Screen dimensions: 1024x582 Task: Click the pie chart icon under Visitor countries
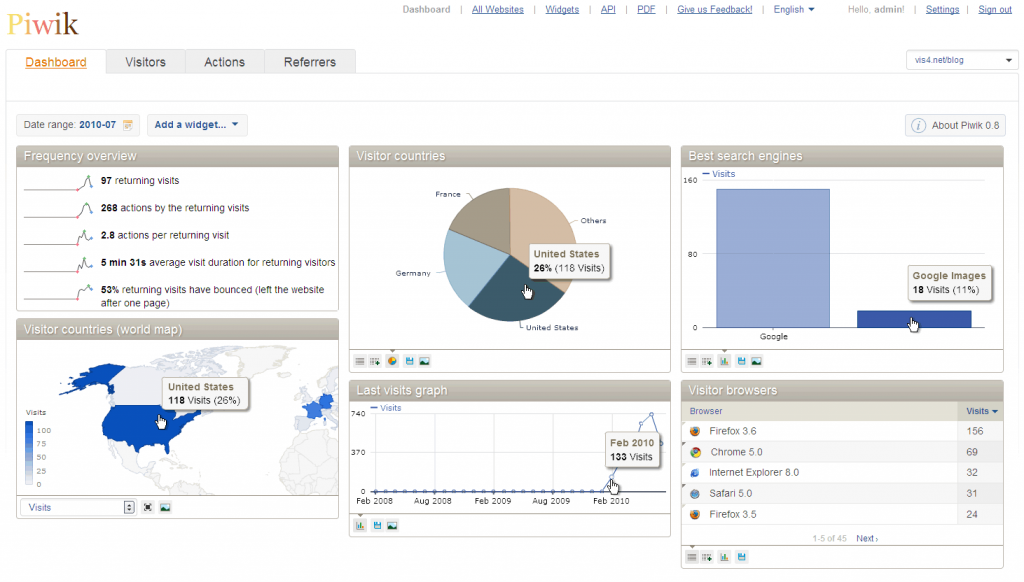(391, 361)
